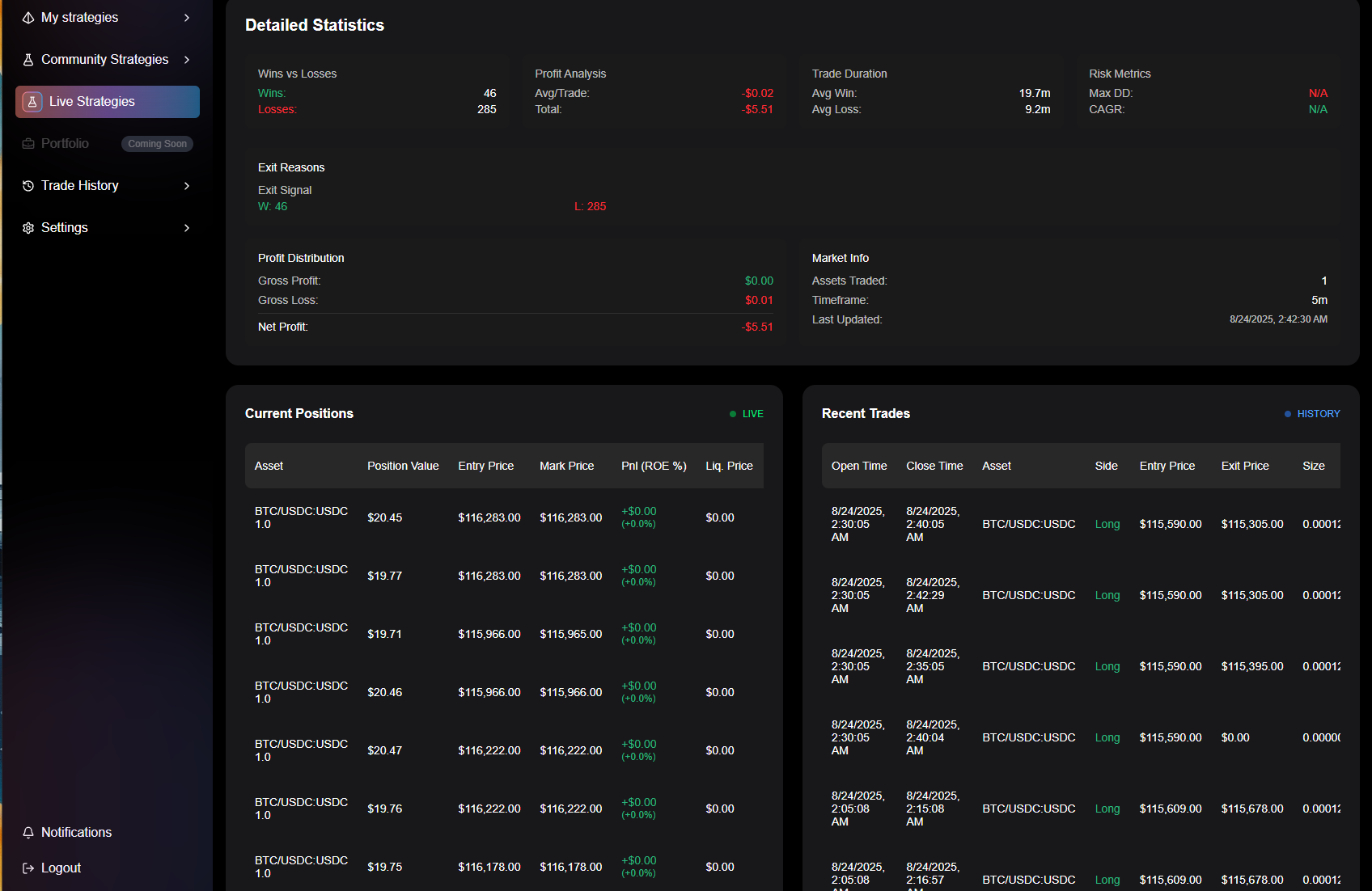The width and height of the screenshot is (1372, 891).
Task: Click the Logout link
Action: [x=61, y=868]
